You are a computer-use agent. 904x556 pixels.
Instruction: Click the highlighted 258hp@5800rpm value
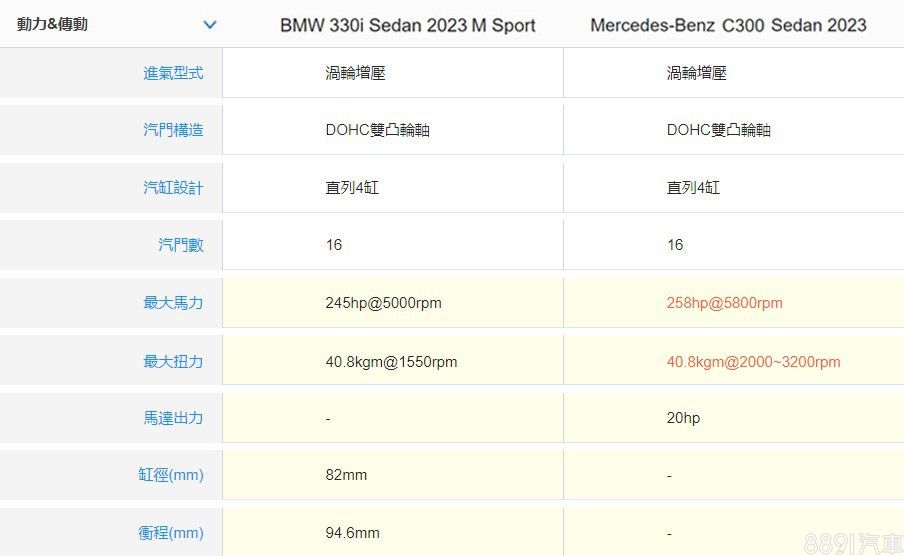(x=724, y=302)
